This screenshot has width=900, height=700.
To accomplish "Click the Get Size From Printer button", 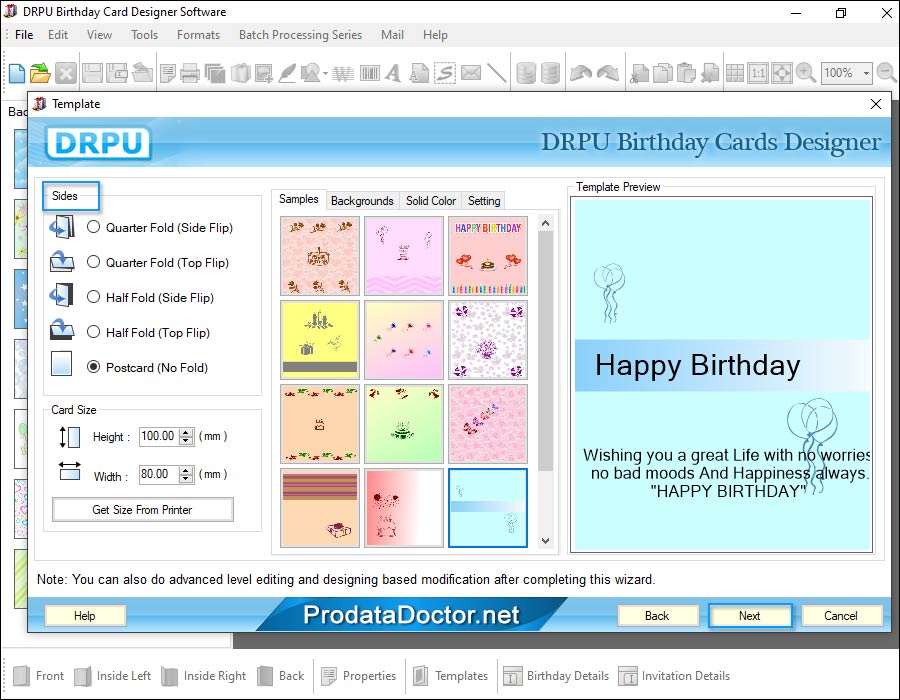I will [x=142, y=510].
